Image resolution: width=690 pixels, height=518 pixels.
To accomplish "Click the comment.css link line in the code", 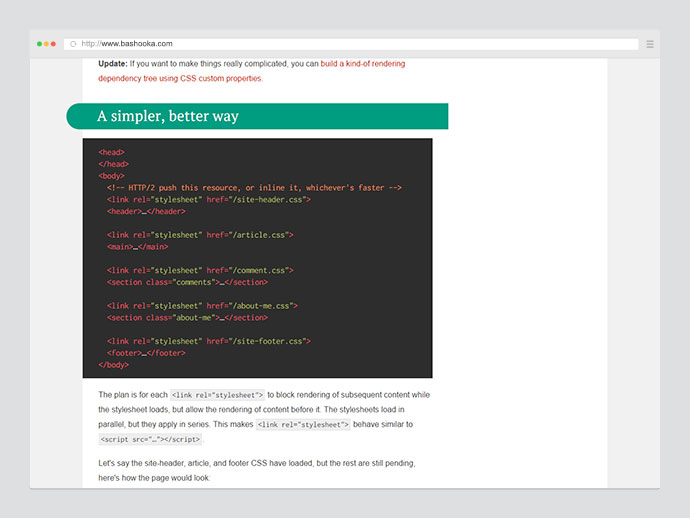I will 200,271.
